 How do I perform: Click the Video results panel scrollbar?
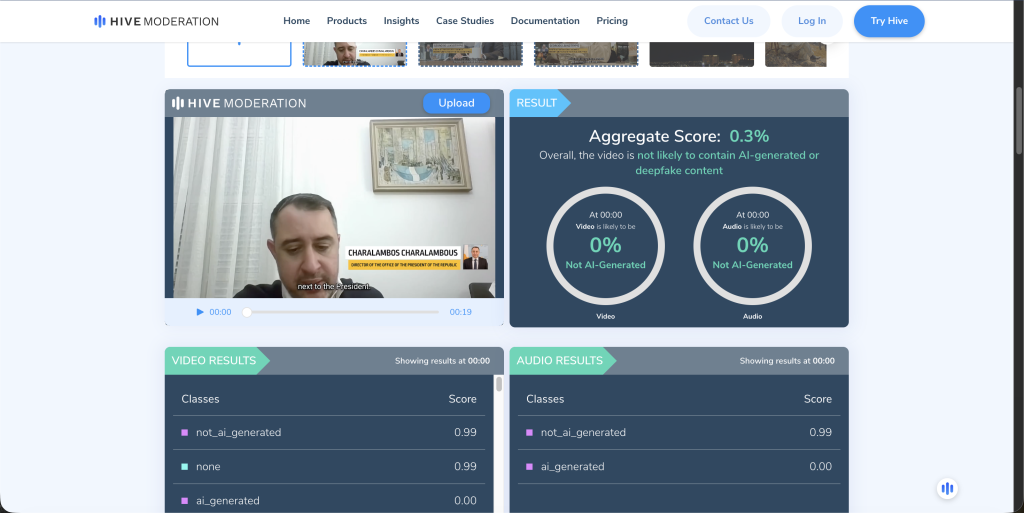pyautogui.click(x=499, y=384)
